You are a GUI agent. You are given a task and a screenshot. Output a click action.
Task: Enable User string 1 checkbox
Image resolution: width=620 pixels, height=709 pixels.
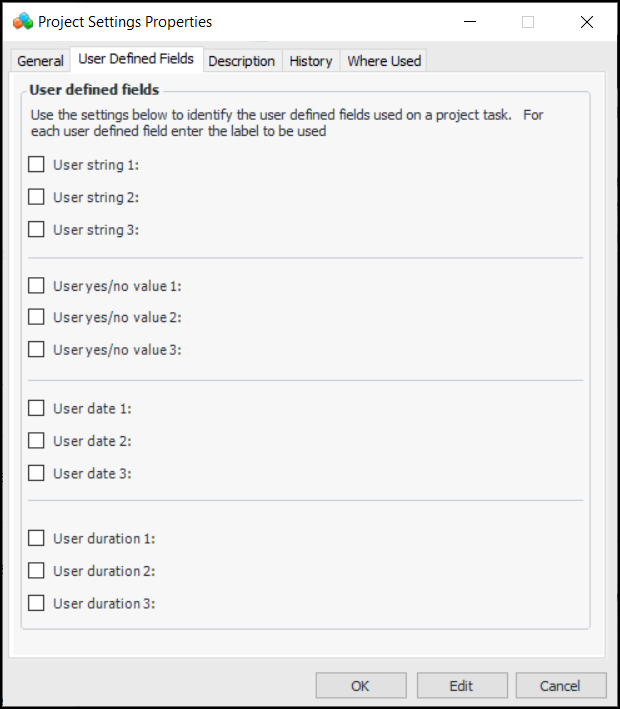click(37, 165)
